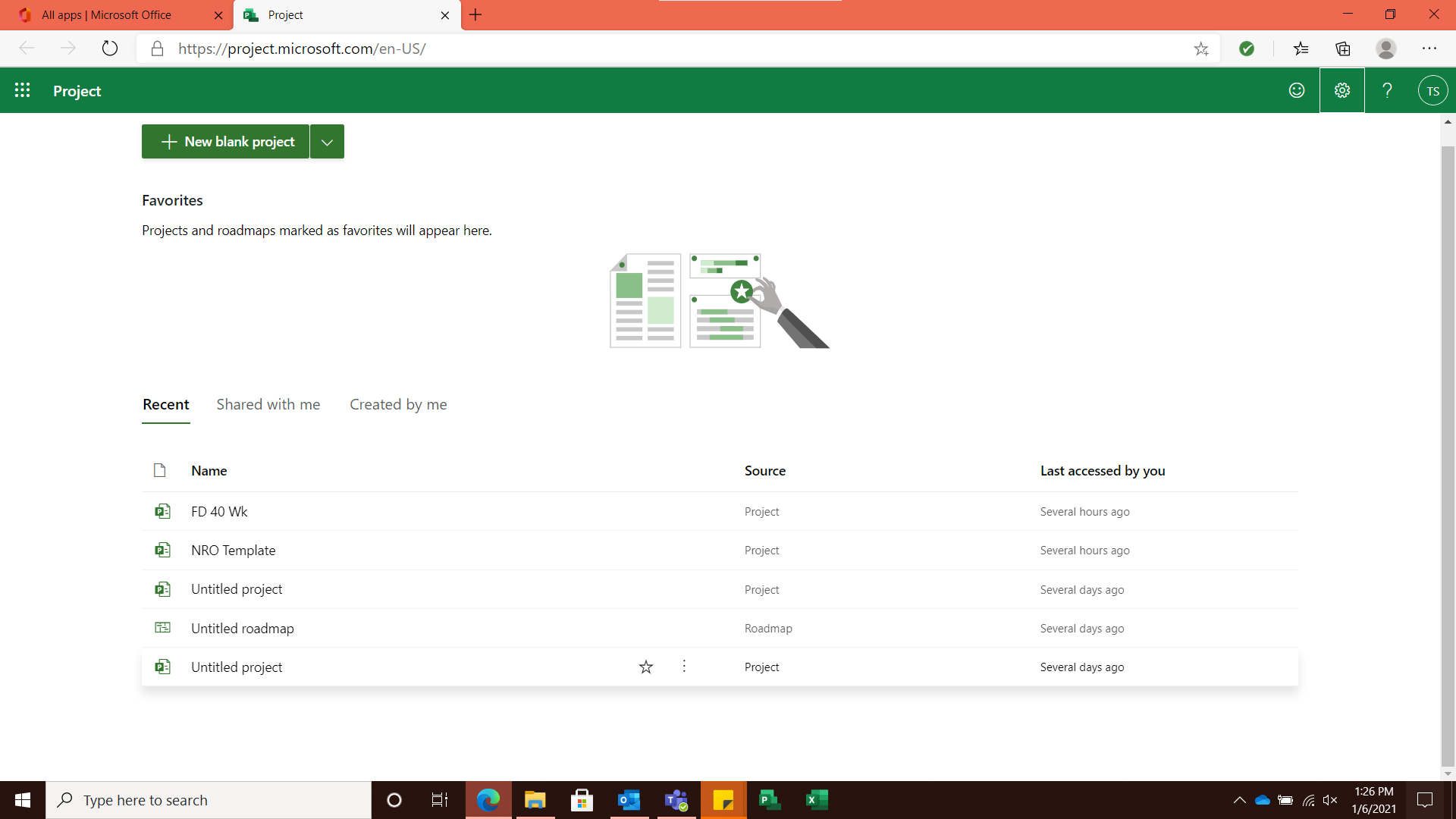Click the FD 40 Wk project file icon

pyautogui.click(x=162, y=511)
